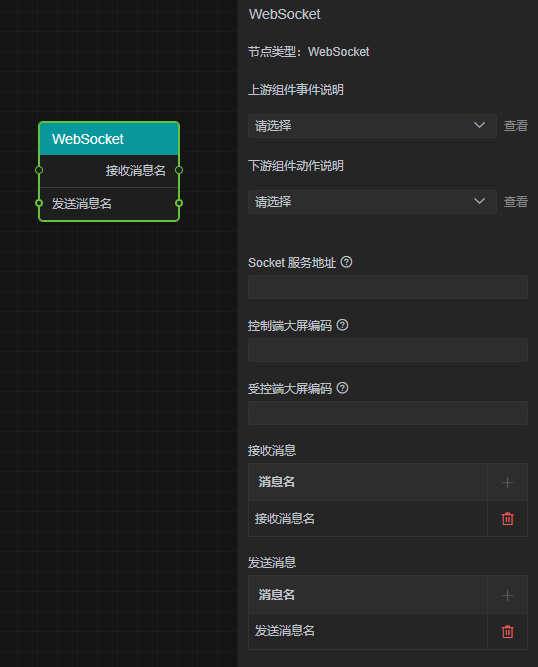The image size is (538, 667).
Task: Open the 下游组件动作说明 dropdown
Action: tap(372, 202)
